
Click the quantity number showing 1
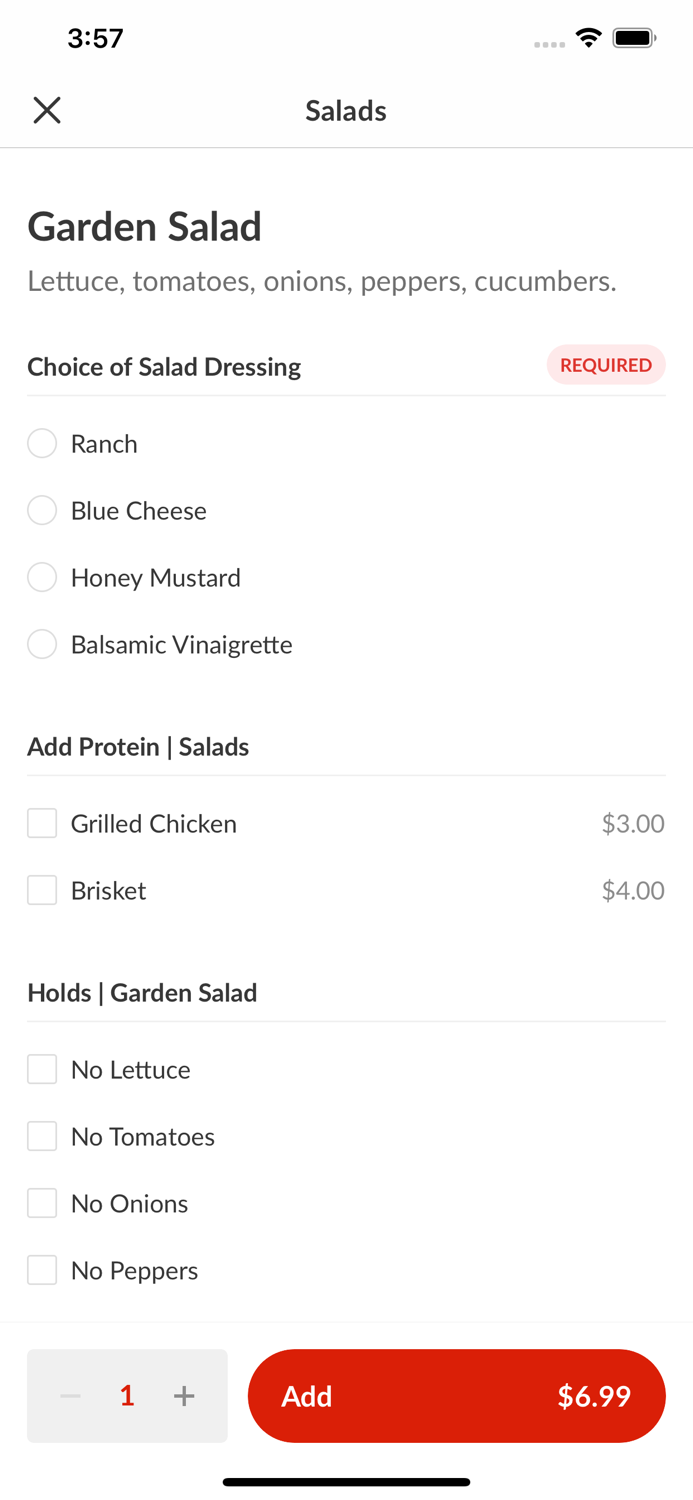127,1395
